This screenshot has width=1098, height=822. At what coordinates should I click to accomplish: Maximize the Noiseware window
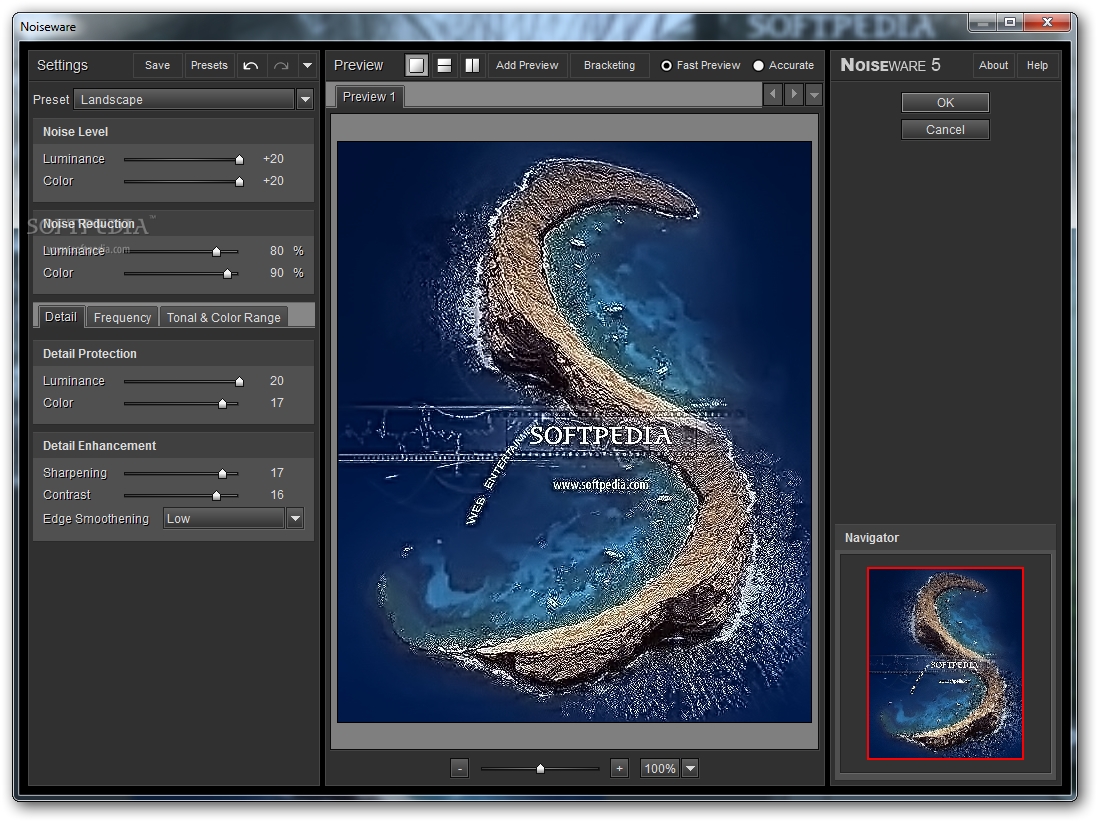(1010, 23)
